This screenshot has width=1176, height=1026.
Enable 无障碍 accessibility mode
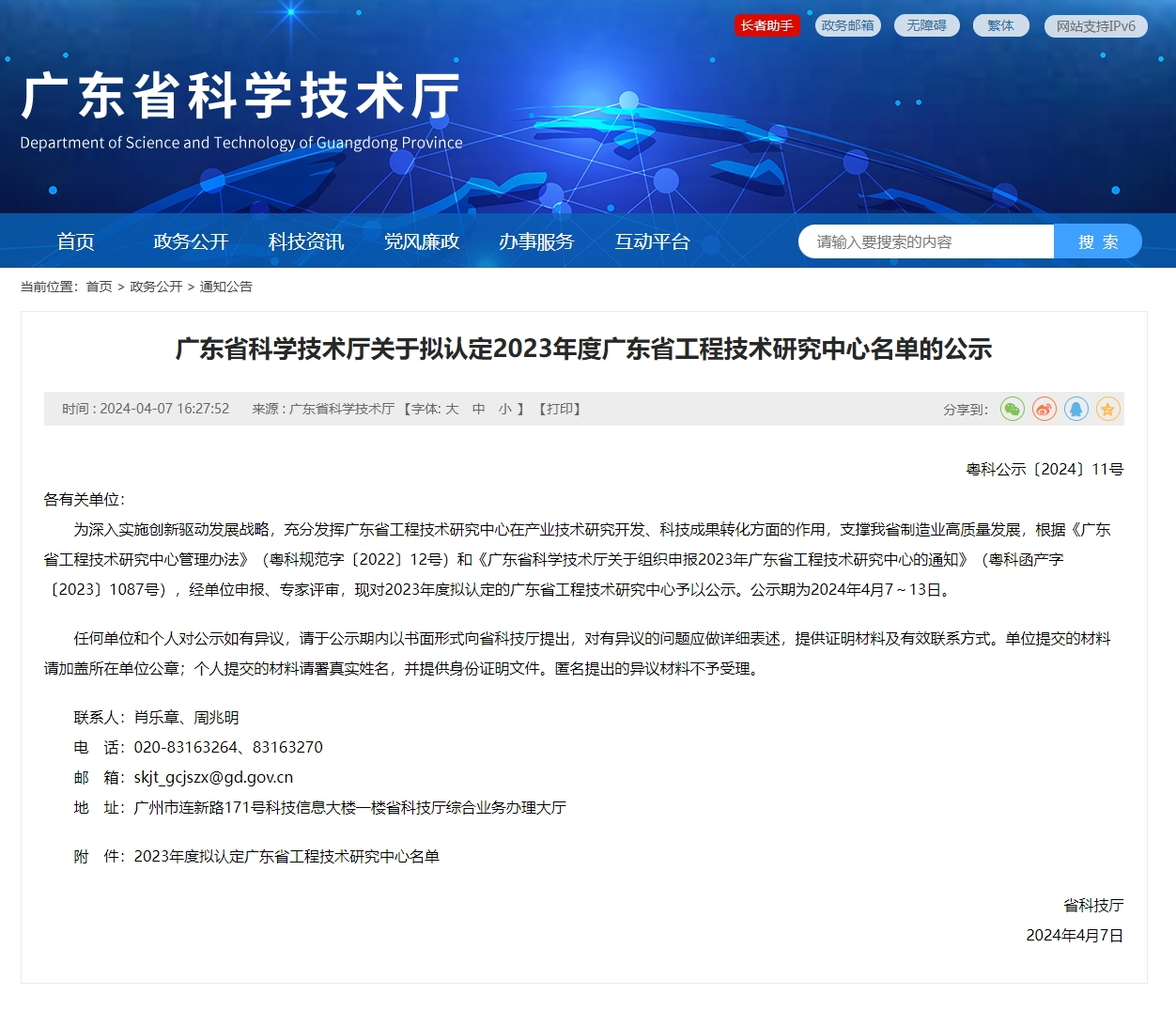(926, 25)
